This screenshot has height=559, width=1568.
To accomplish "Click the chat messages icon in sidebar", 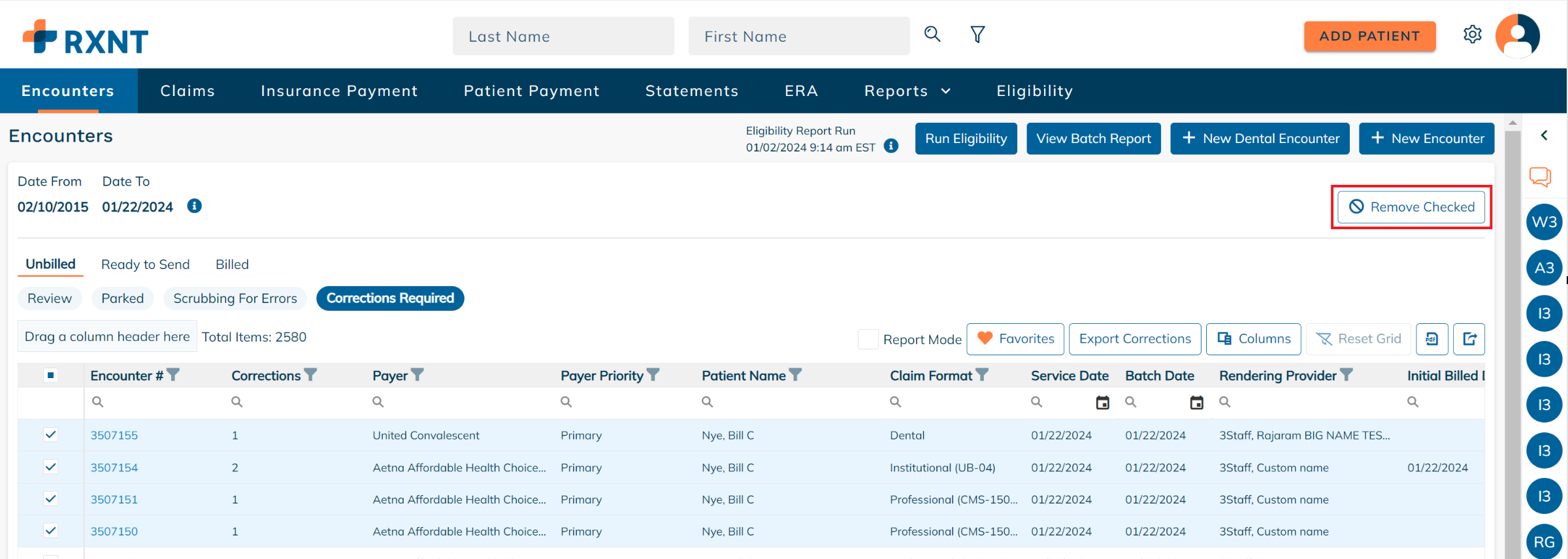I will pos(1540,176).
